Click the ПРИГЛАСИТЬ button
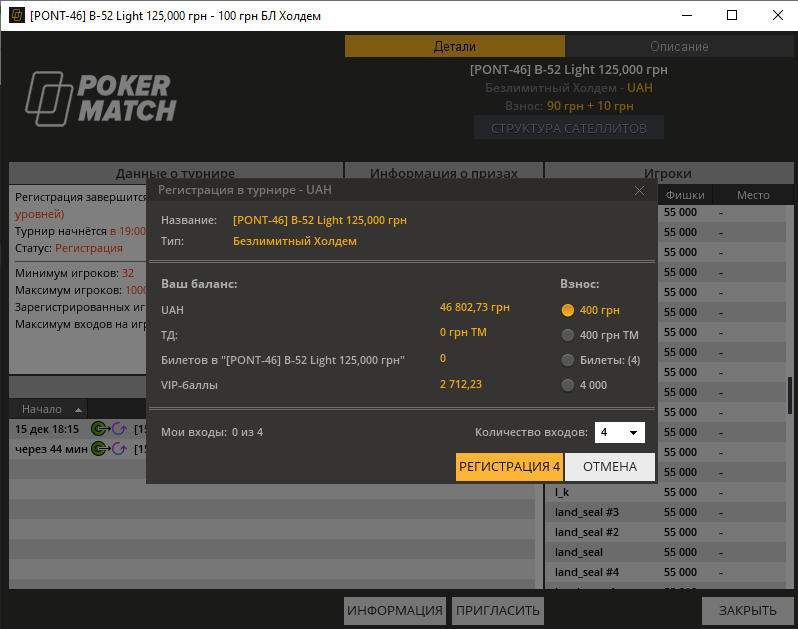This screenshot has height=629, width=798. click(x=498, y=611)
